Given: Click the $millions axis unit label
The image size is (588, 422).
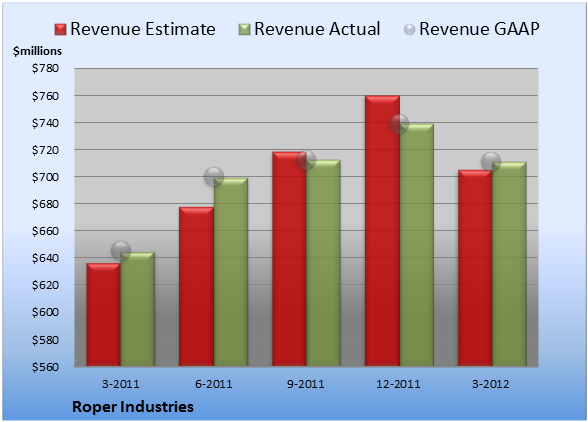Looking at the screenshot, I should pos(38,51).
